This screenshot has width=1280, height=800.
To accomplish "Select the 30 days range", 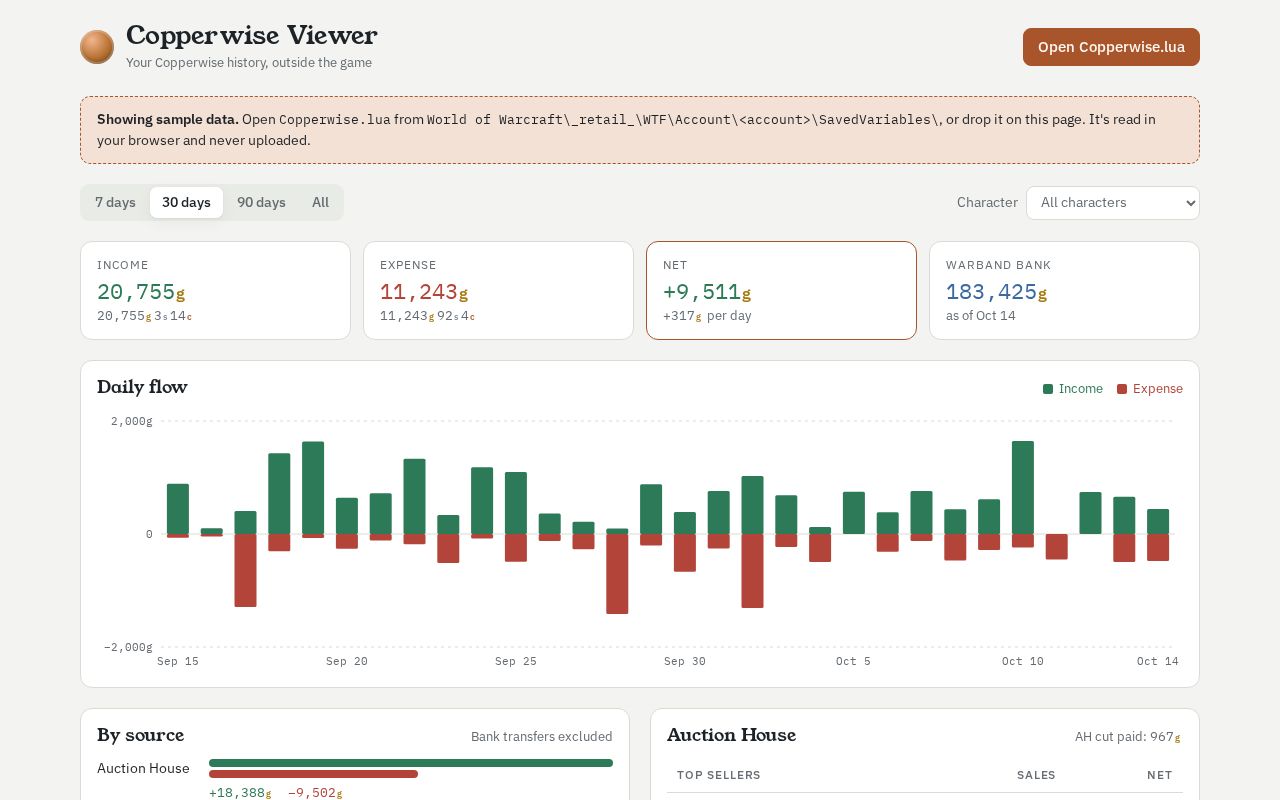I will pos(186,202).
